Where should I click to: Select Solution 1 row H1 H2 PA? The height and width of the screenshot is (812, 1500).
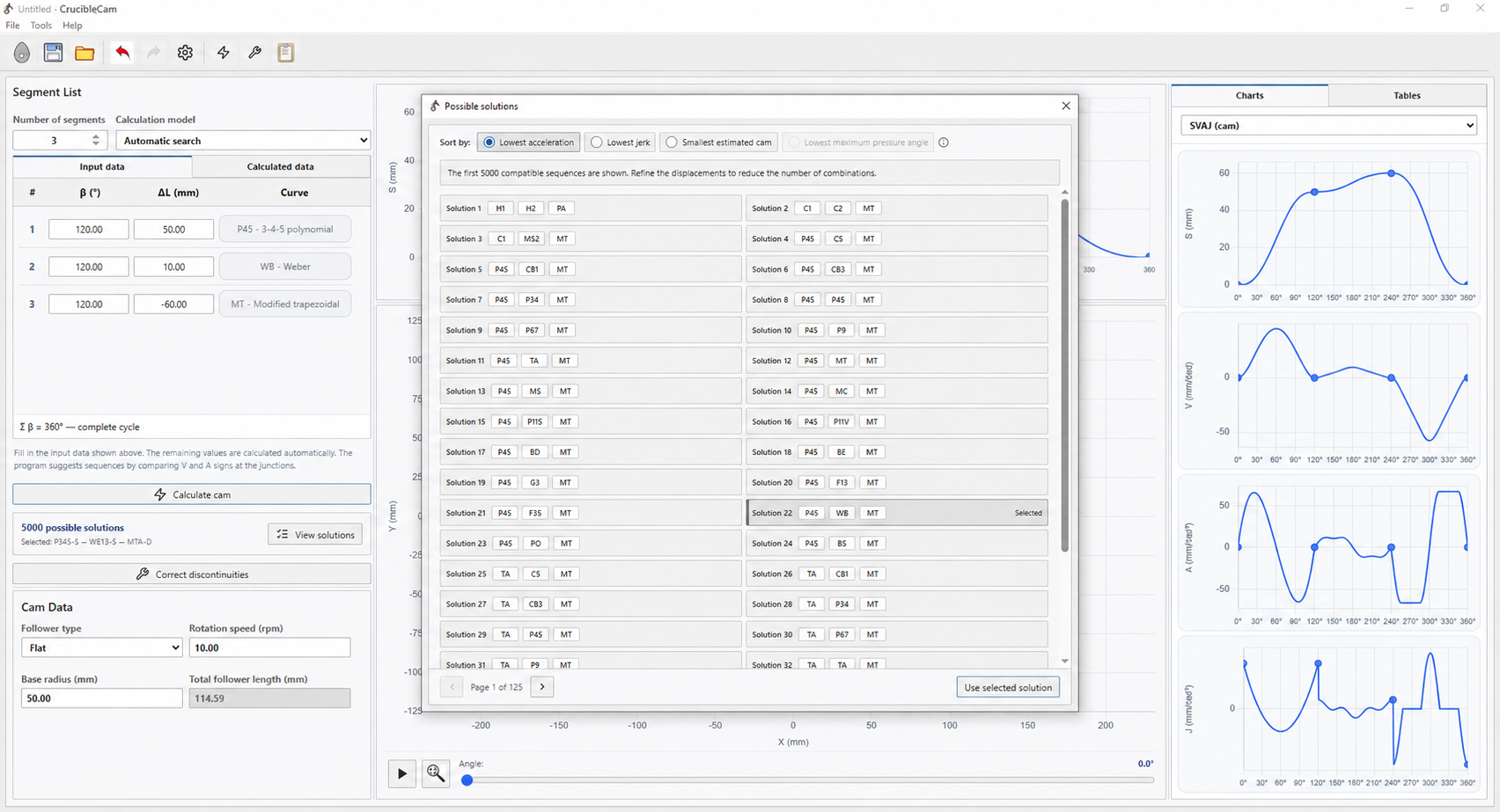tap(591, 208)
